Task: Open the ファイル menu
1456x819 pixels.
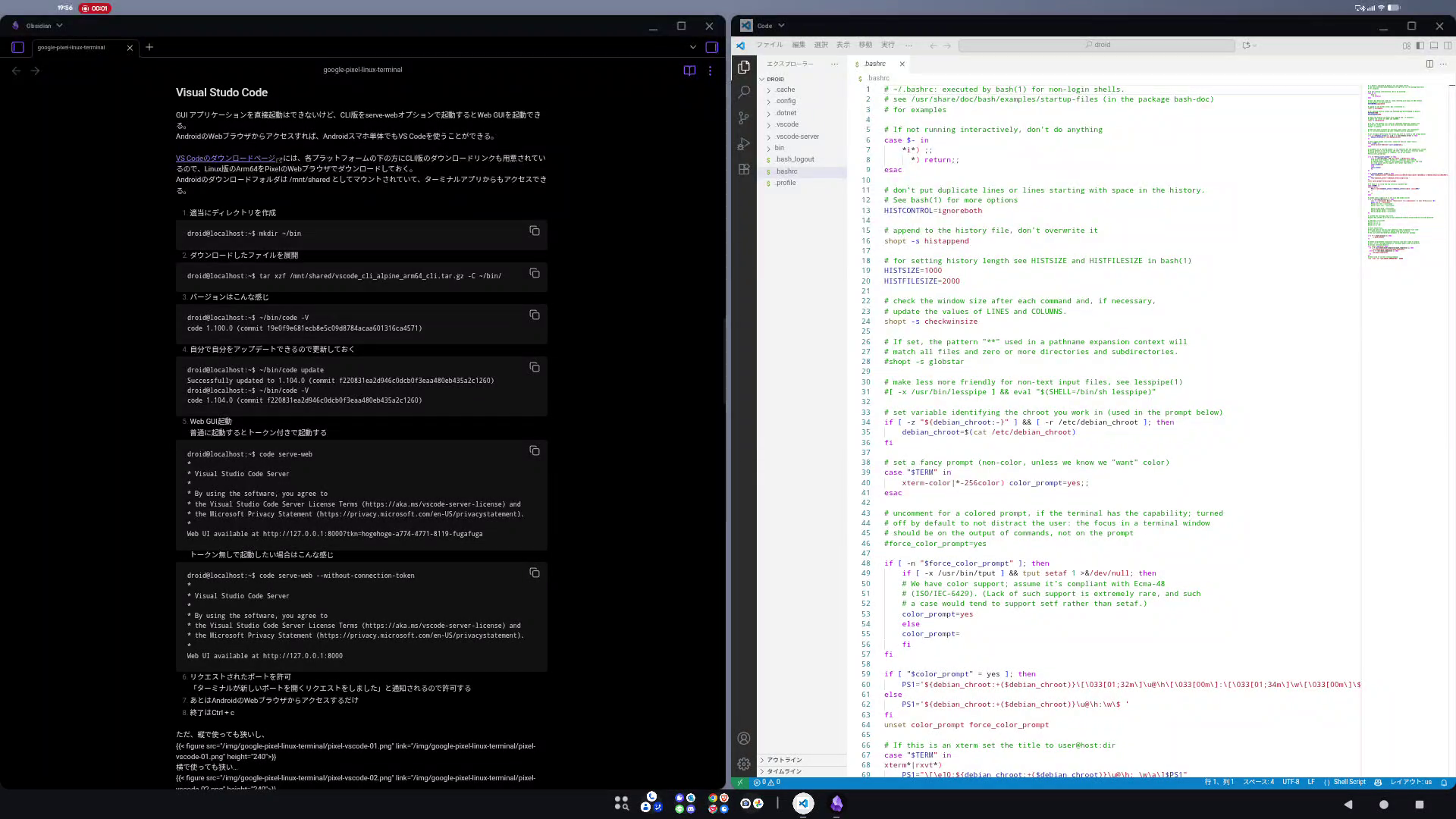Action: point(769,45)
